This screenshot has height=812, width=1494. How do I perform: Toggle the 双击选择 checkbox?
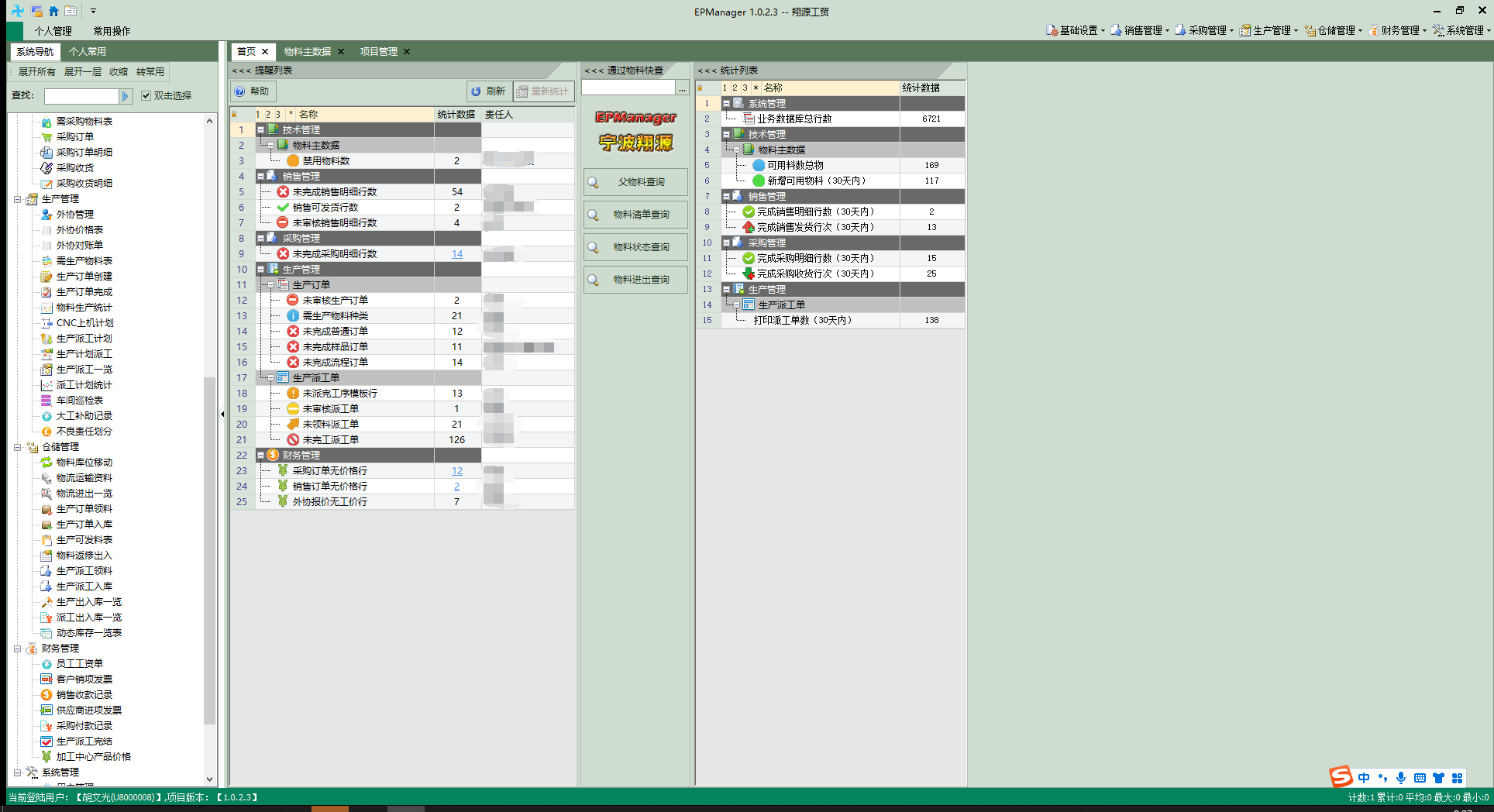146,96
